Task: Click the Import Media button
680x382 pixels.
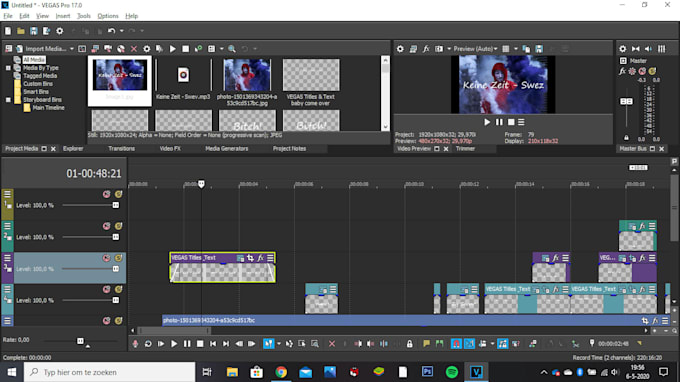Action: (42, 49)
